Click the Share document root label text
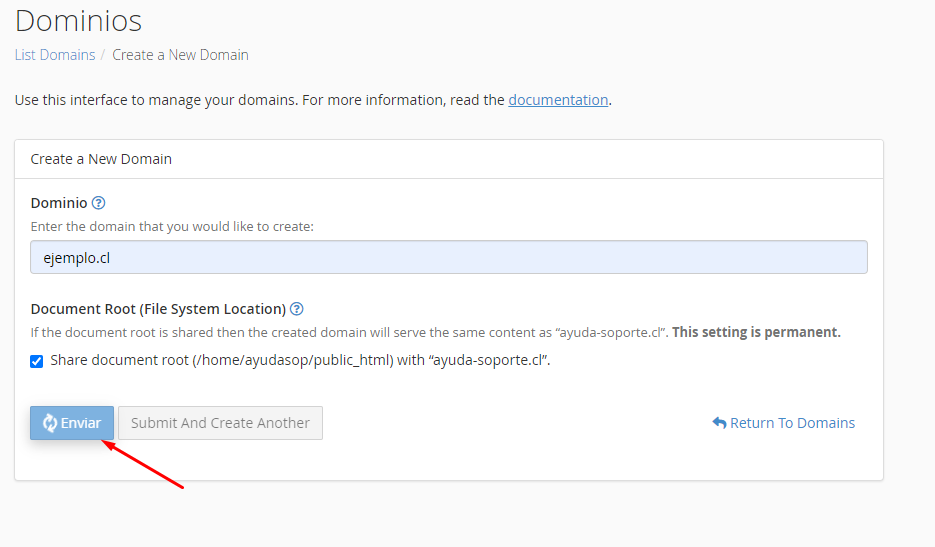This screenshot has width=935, height=547. click(x=300, y=360)
